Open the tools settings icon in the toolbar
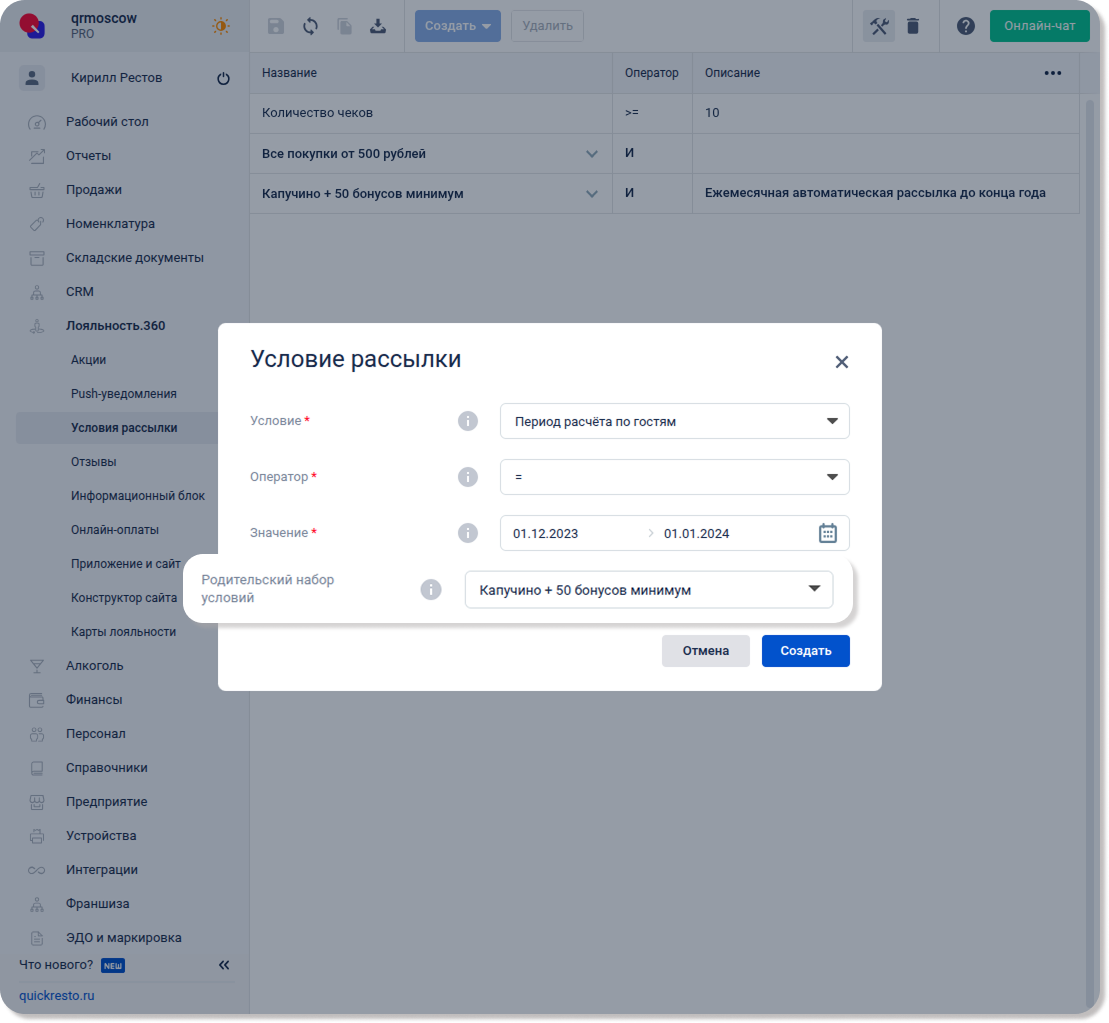The height and width of the screenshot is (1023, 1109). 879,26
